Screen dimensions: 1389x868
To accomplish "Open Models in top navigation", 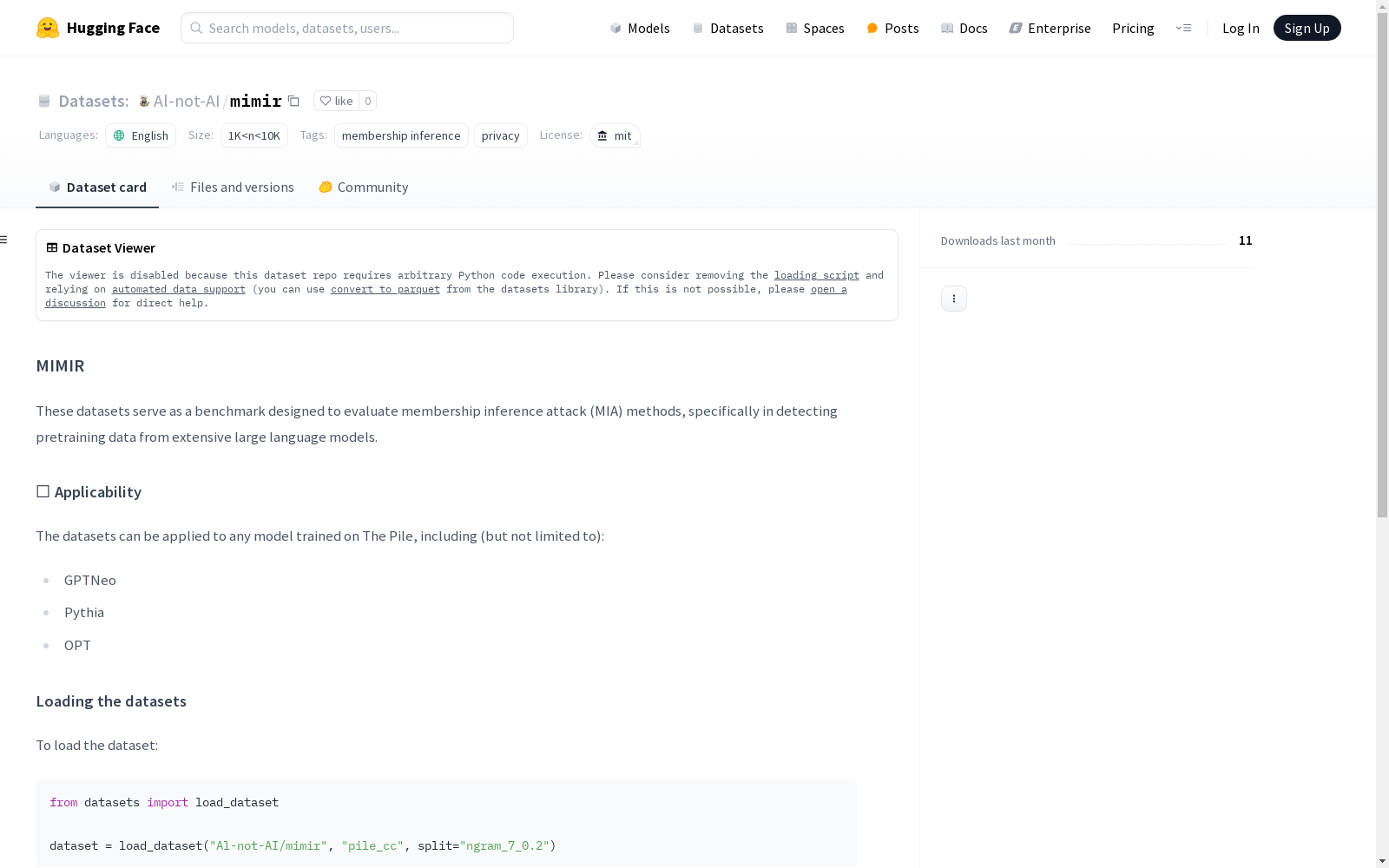I will [640, 28].
